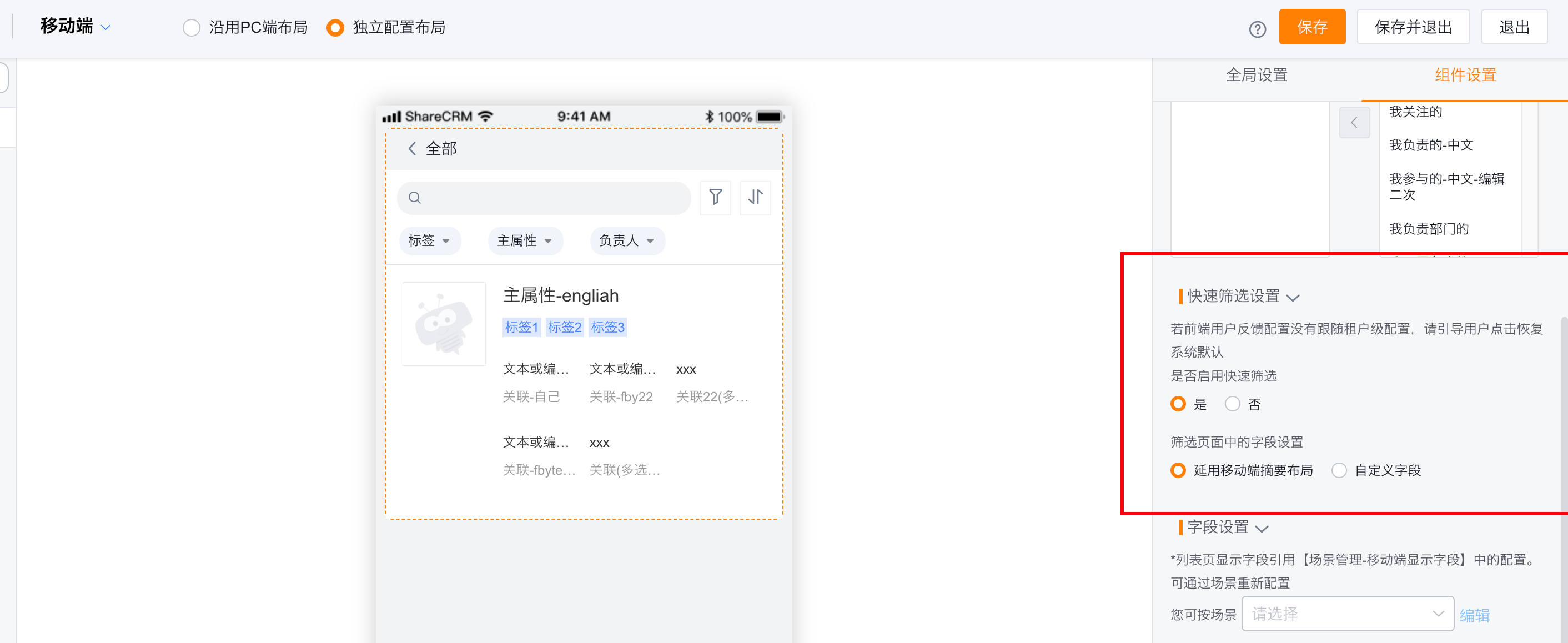Click the 标签1 tag
This screenshot has height=643, width=1568.
tap(522, 327)
